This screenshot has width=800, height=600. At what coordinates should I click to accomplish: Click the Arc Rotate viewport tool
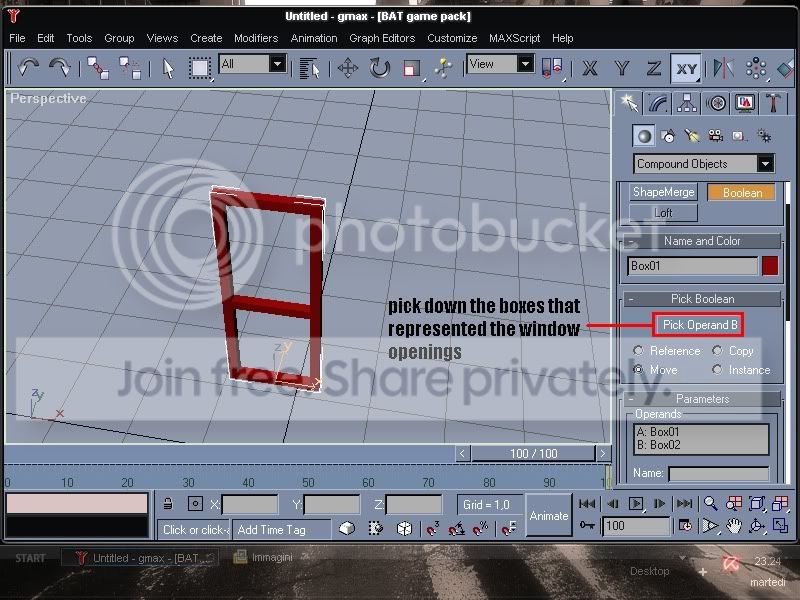757,526
